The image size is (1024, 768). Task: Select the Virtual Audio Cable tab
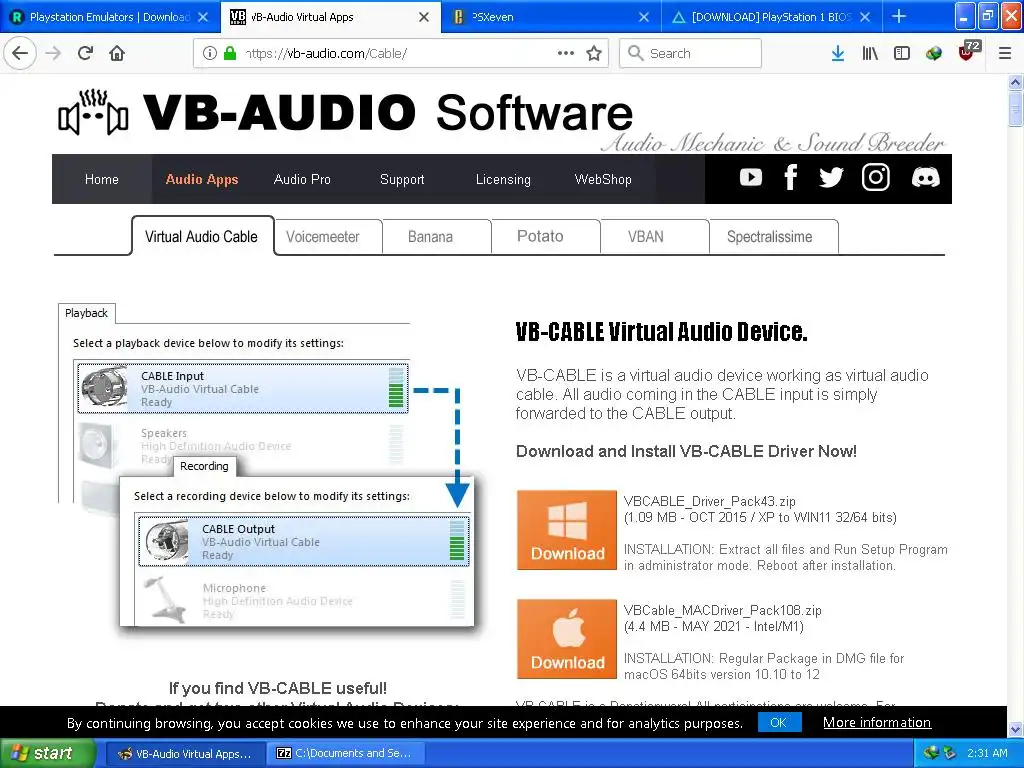[202, 236]
